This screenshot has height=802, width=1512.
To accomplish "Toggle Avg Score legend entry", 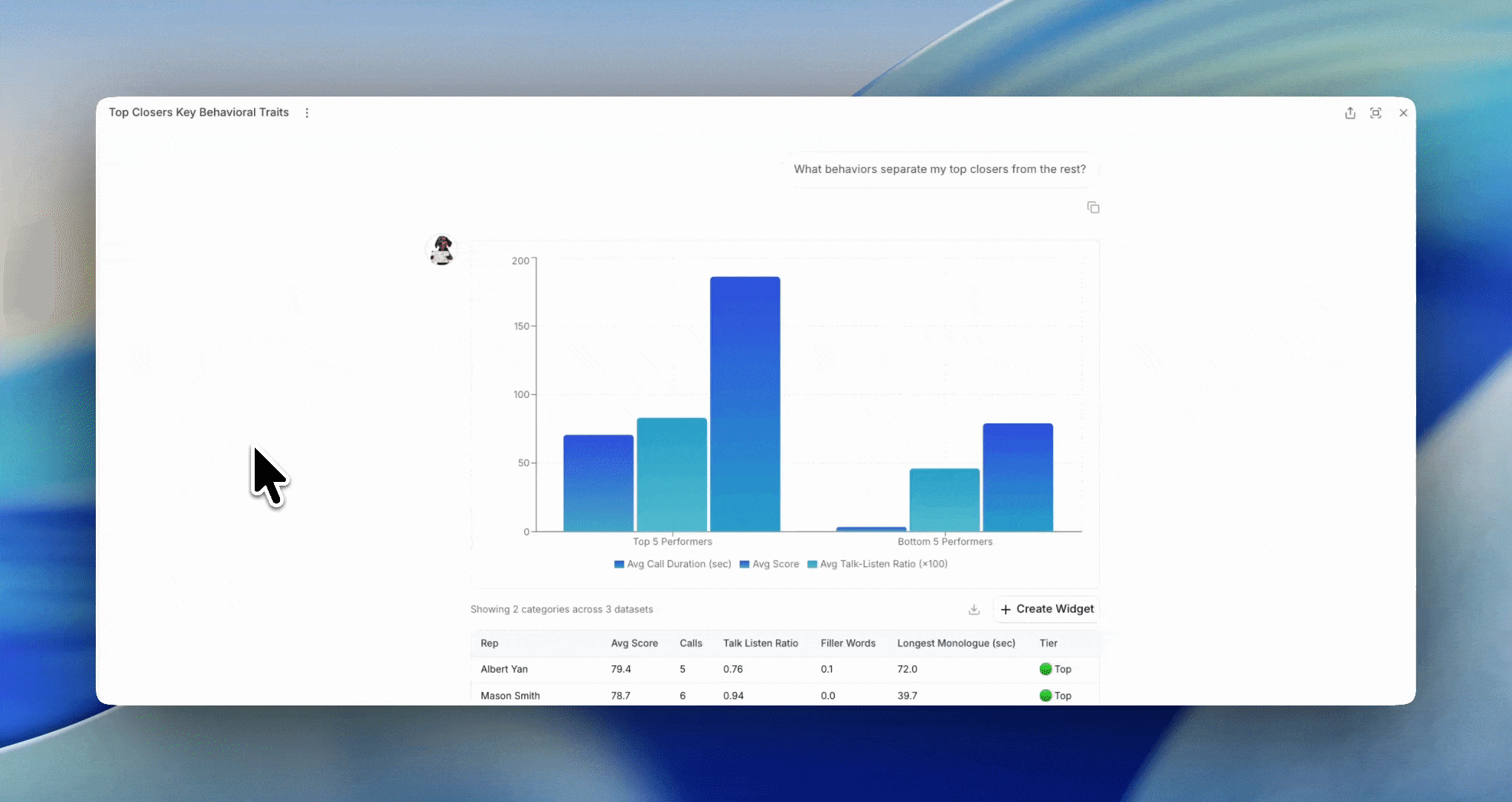I will pos(769,564).
